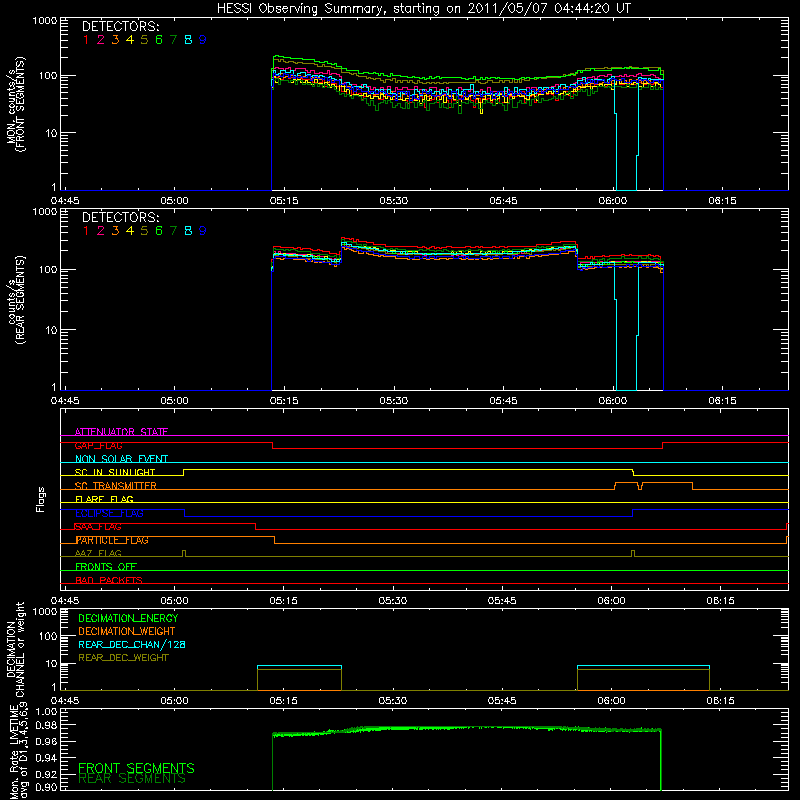Click the SAA_FLAG label
The height and width of the screenshot is (800, 800).
[98, 527]
